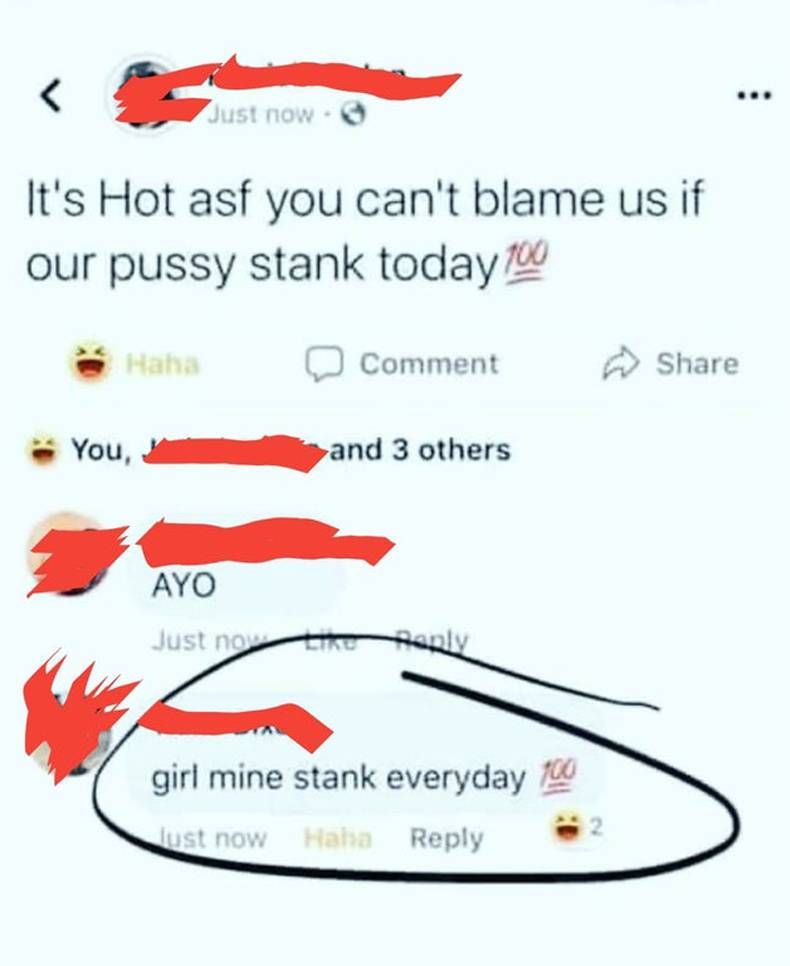Click the Share arrow icon
The height and width of the screenshot is (966, 790).
[621, 363]
